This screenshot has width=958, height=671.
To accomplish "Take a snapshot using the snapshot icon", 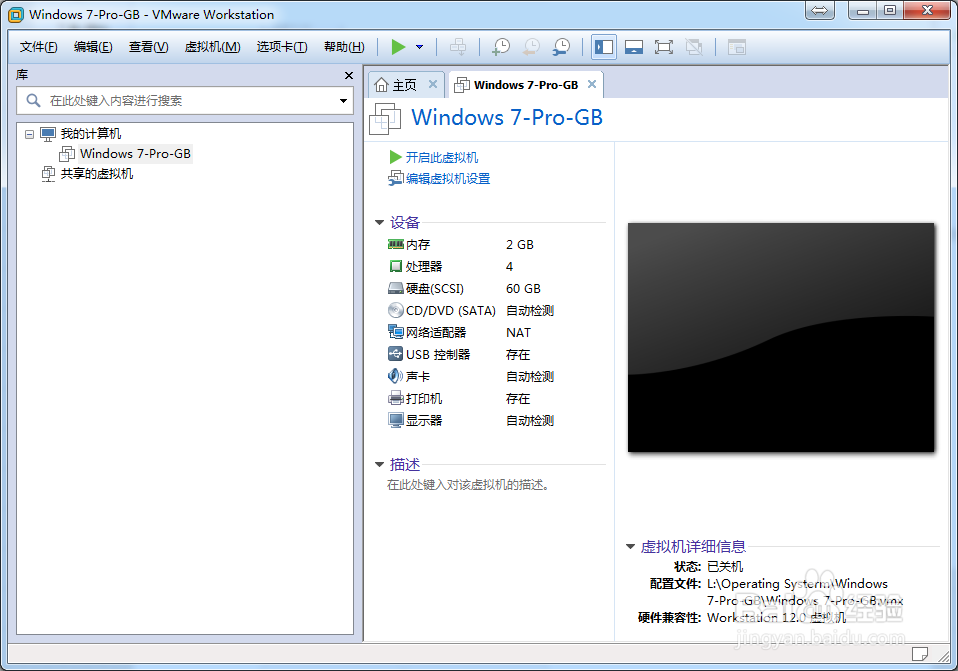I will [x=501, y=46].
